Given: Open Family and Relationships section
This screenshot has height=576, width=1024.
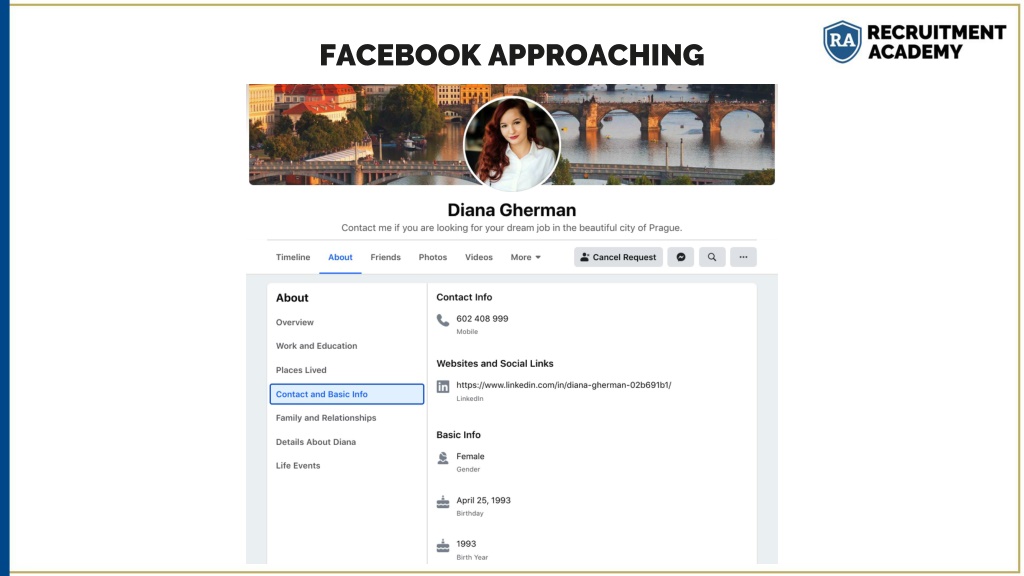Looking at the screenshot, I should [x=326, y=418].
